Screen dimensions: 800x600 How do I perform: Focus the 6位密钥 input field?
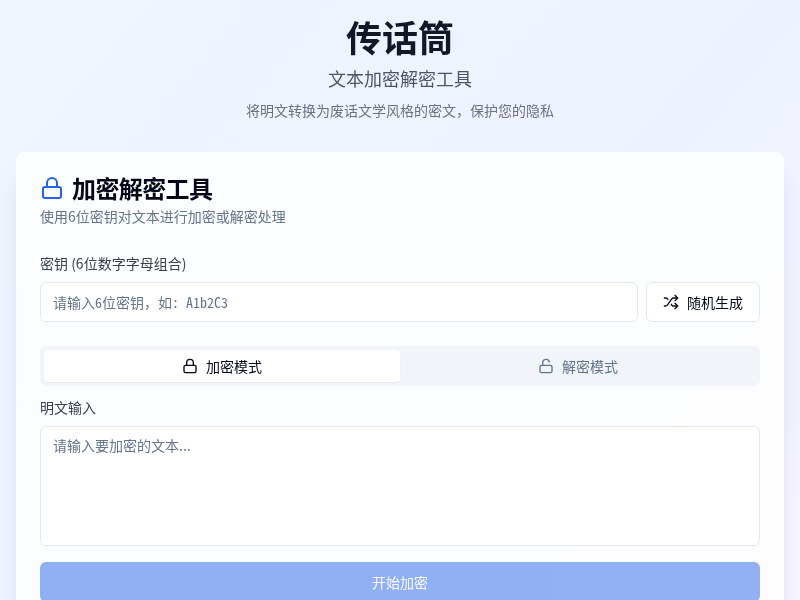(339, 303)
